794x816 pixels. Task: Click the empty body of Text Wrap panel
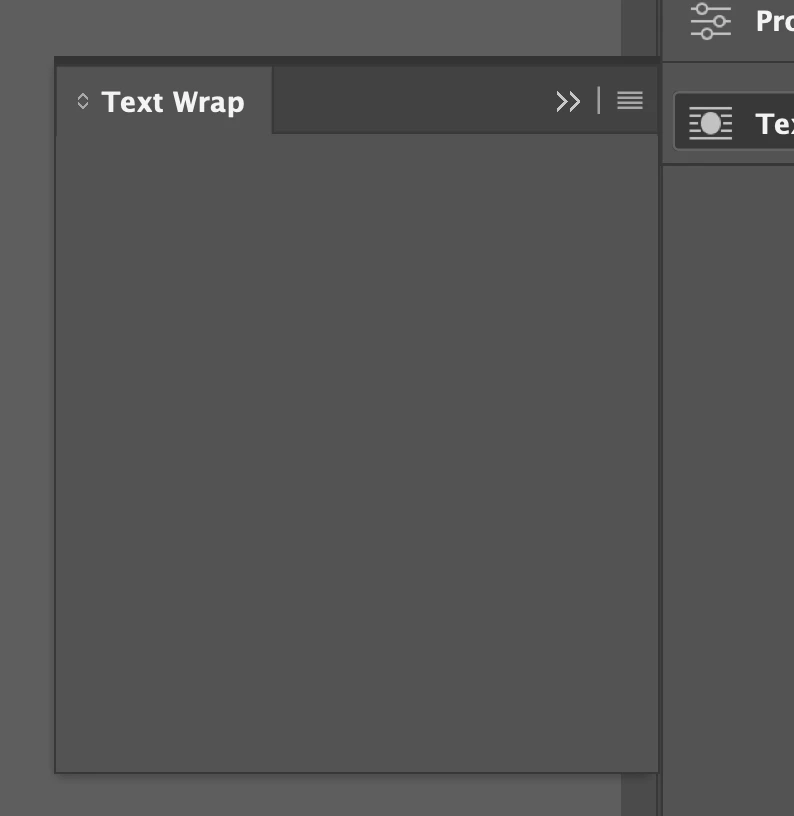coord(357,453)
